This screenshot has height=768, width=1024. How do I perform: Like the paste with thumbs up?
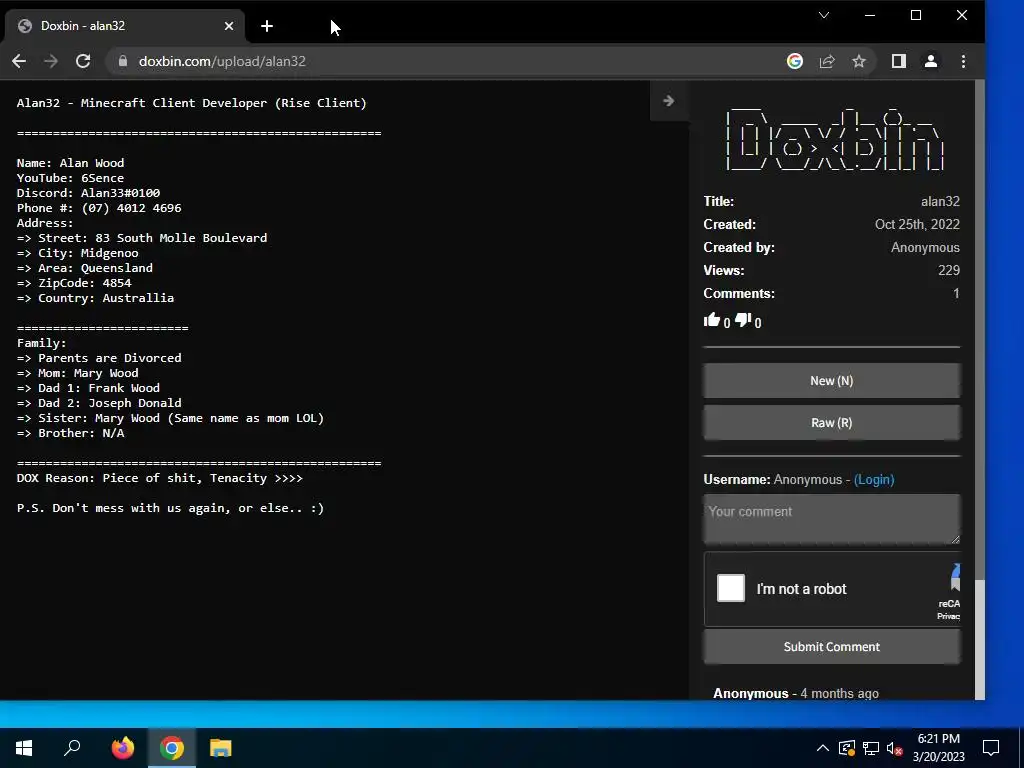[x=711, y=320]
